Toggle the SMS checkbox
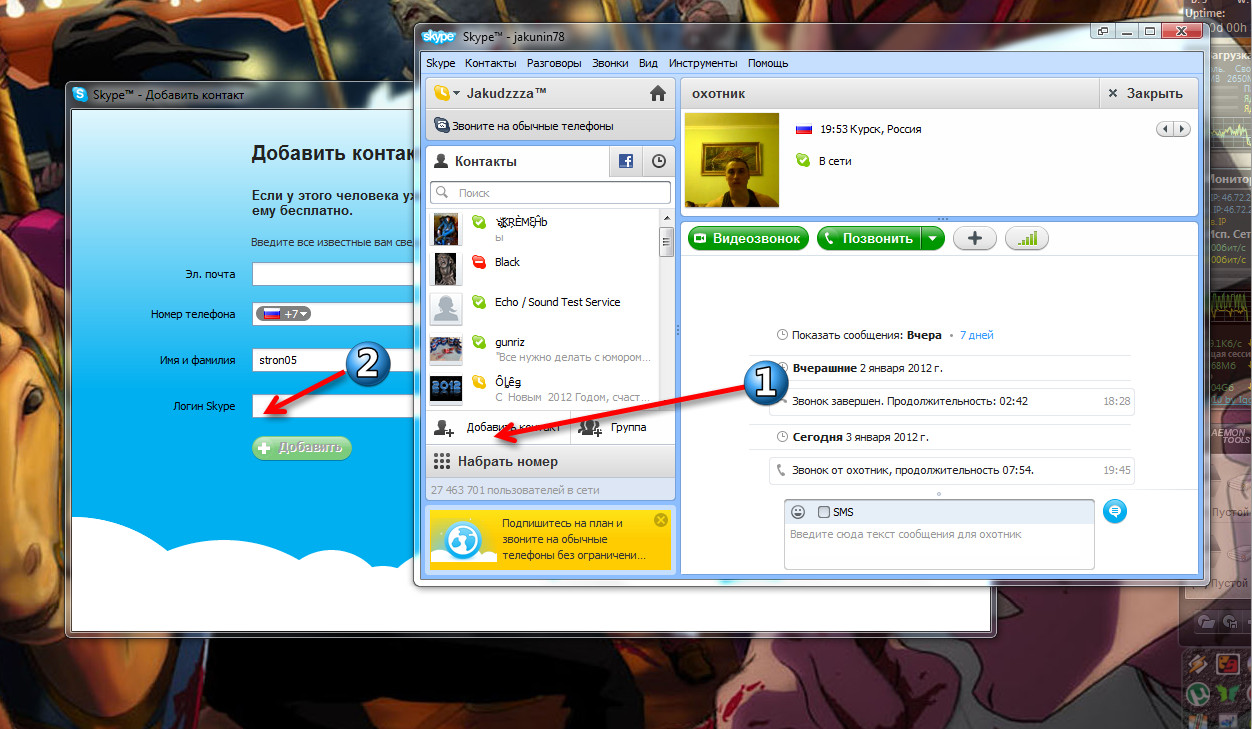1252x729 pixels. point(824,512)
